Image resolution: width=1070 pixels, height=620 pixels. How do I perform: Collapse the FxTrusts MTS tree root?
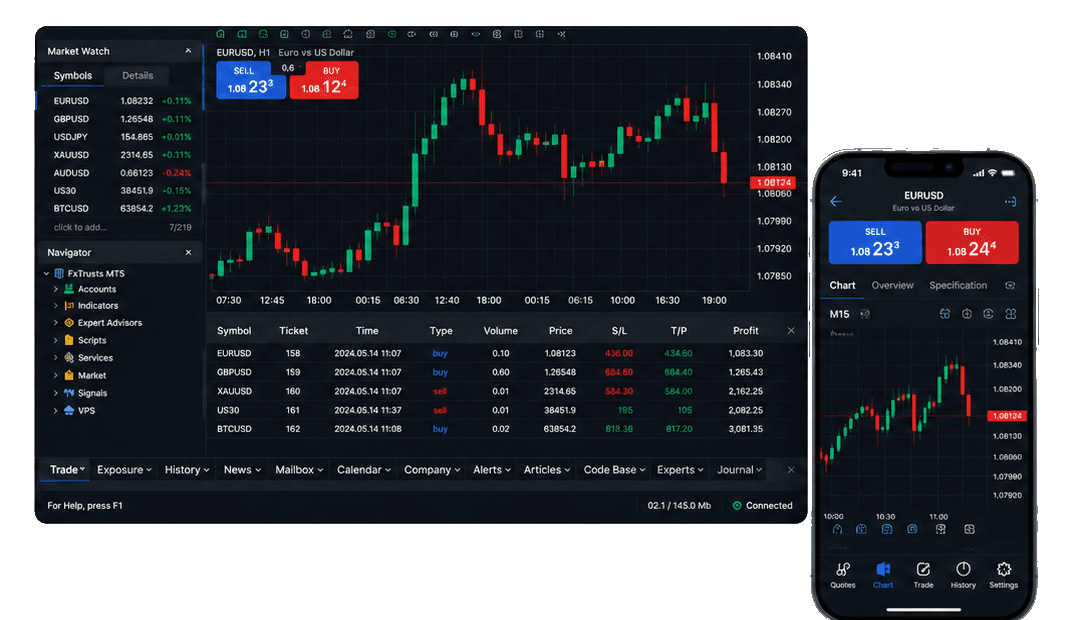coord(46,274)
